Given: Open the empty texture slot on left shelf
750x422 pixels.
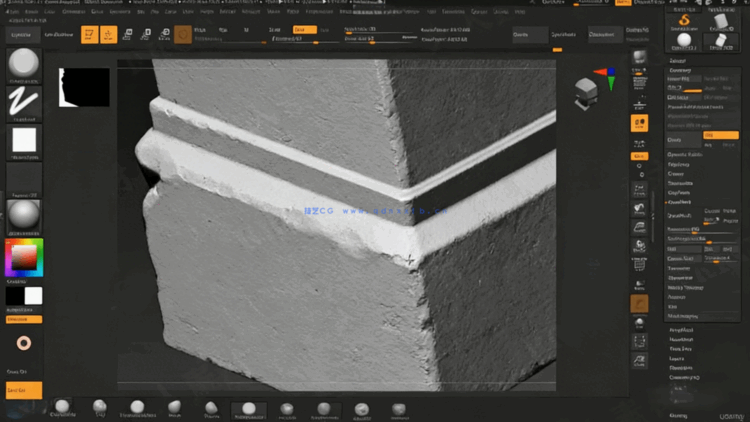Looking at the screenshot, I should click(23, 180).
